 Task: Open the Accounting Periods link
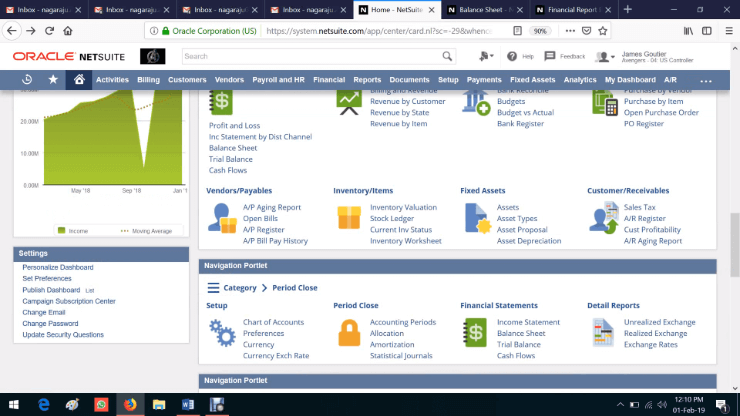403,322
